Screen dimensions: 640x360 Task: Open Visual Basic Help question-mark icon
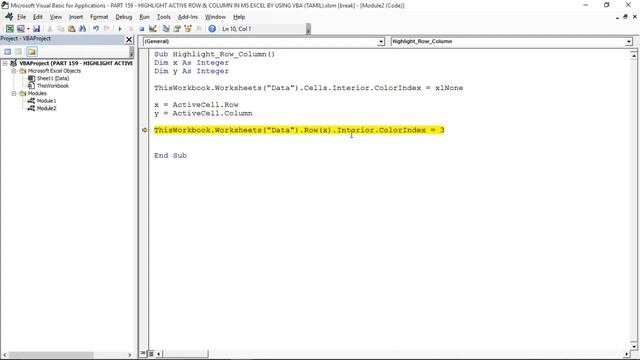click(212, 29)
